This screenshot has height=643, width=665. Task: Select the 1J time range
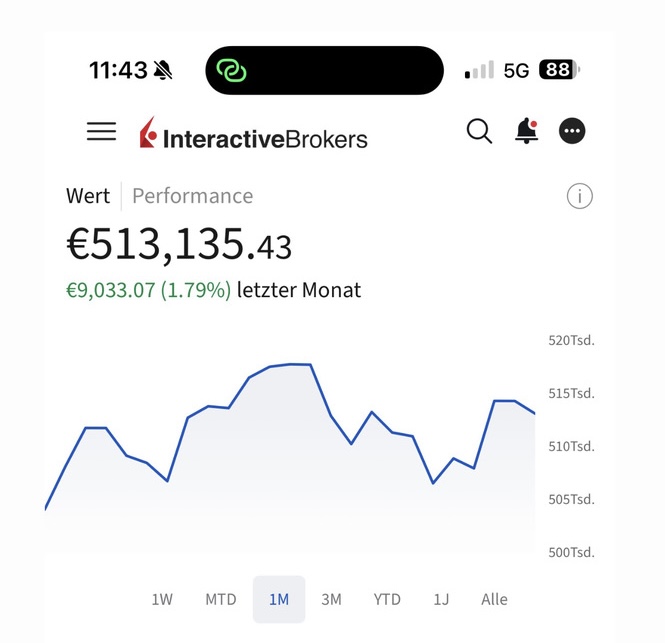tap(441, 600)
